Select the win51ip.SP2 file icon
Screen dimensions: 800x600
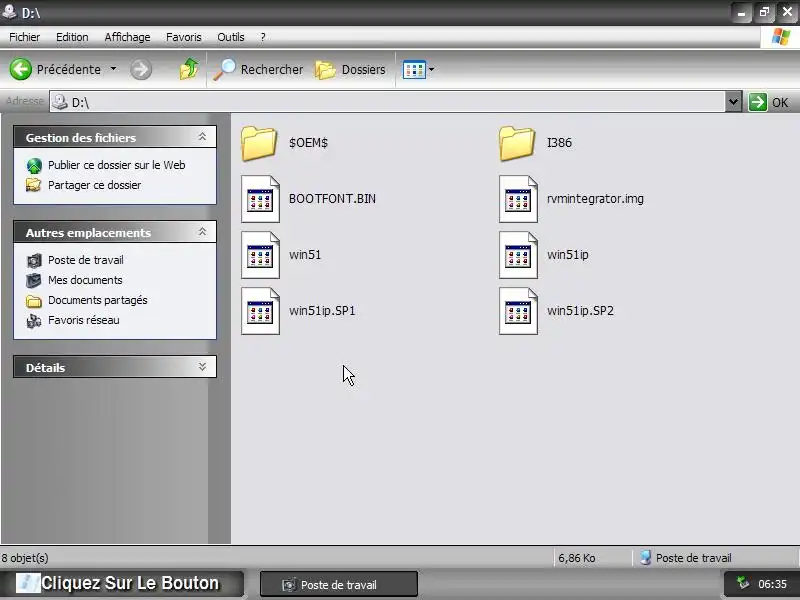tap(518, 311)
